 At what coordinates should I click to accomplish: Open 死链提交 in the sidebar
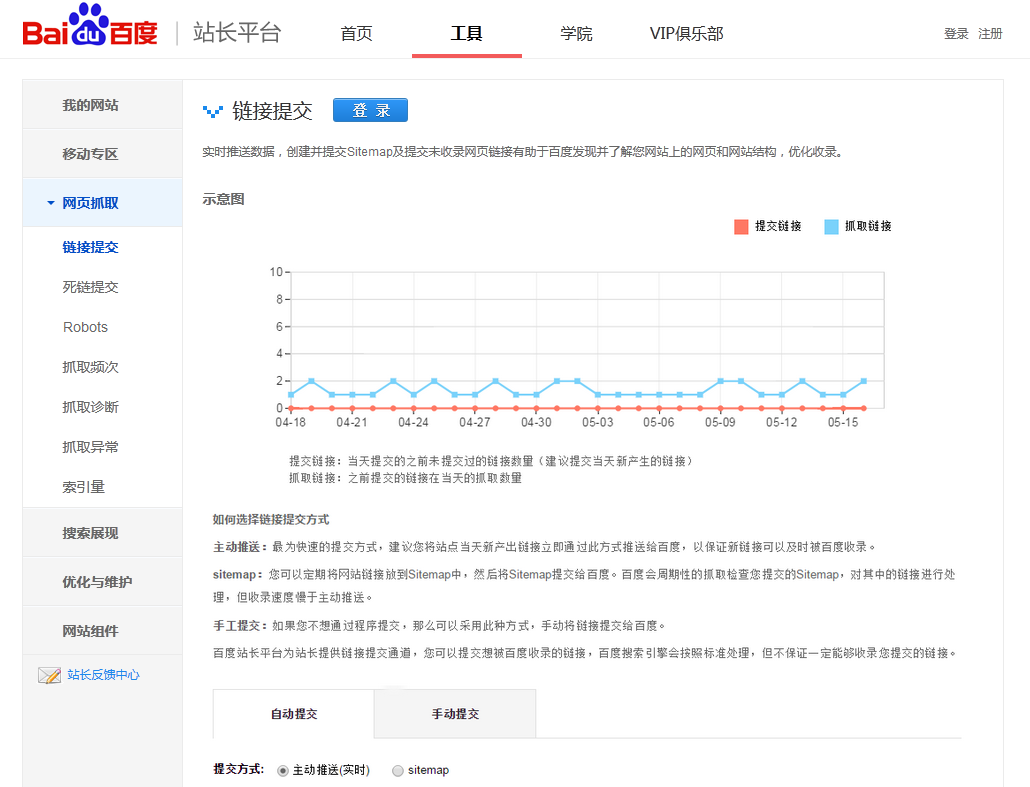pyautogui.click(x=91, y=287)
